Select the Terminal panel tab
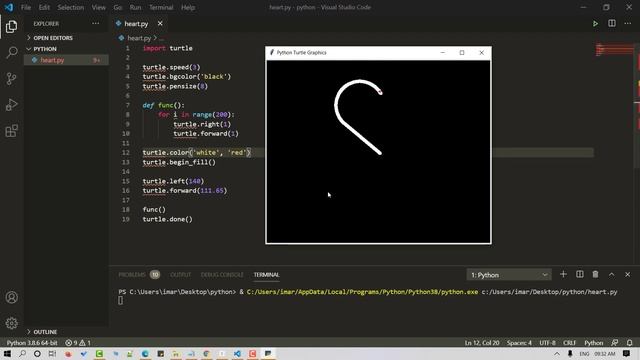The image size is (640, 360). pos(266,275)
